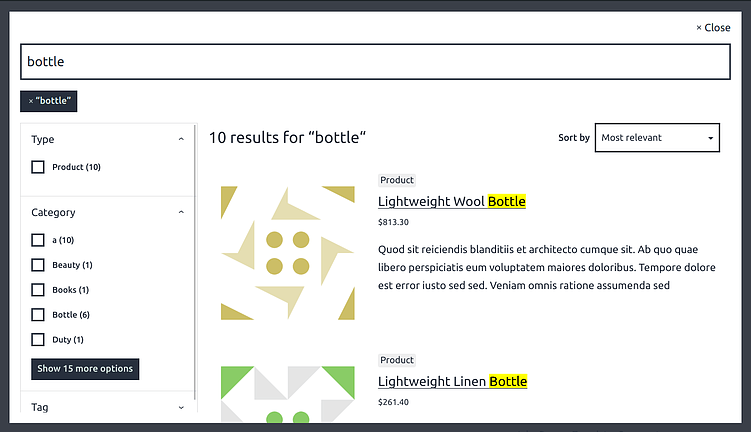Click into the search input field
751x432 pixels.
click(375, 62)
